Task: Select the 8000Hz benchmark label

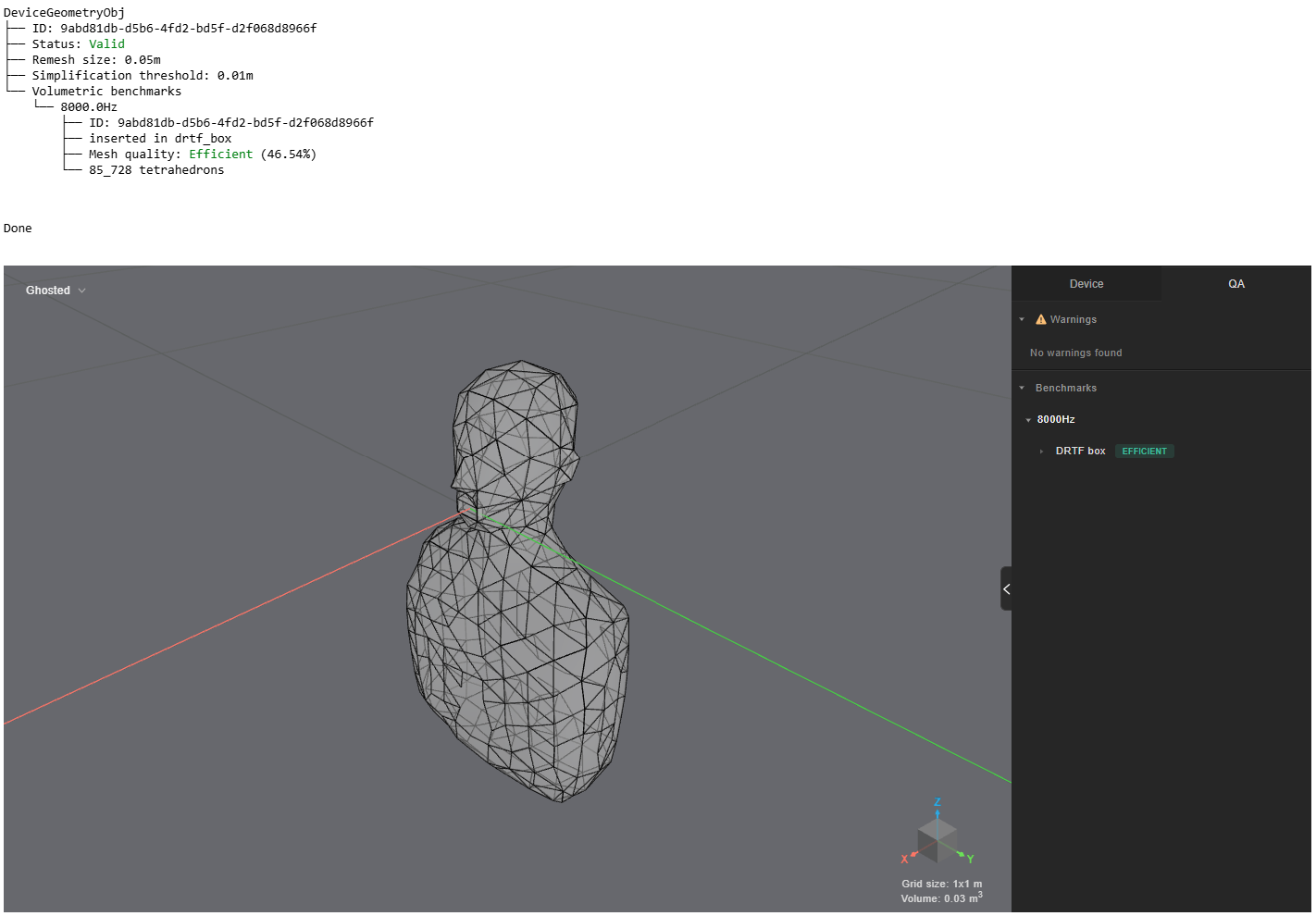Action: pos(1056,420)
